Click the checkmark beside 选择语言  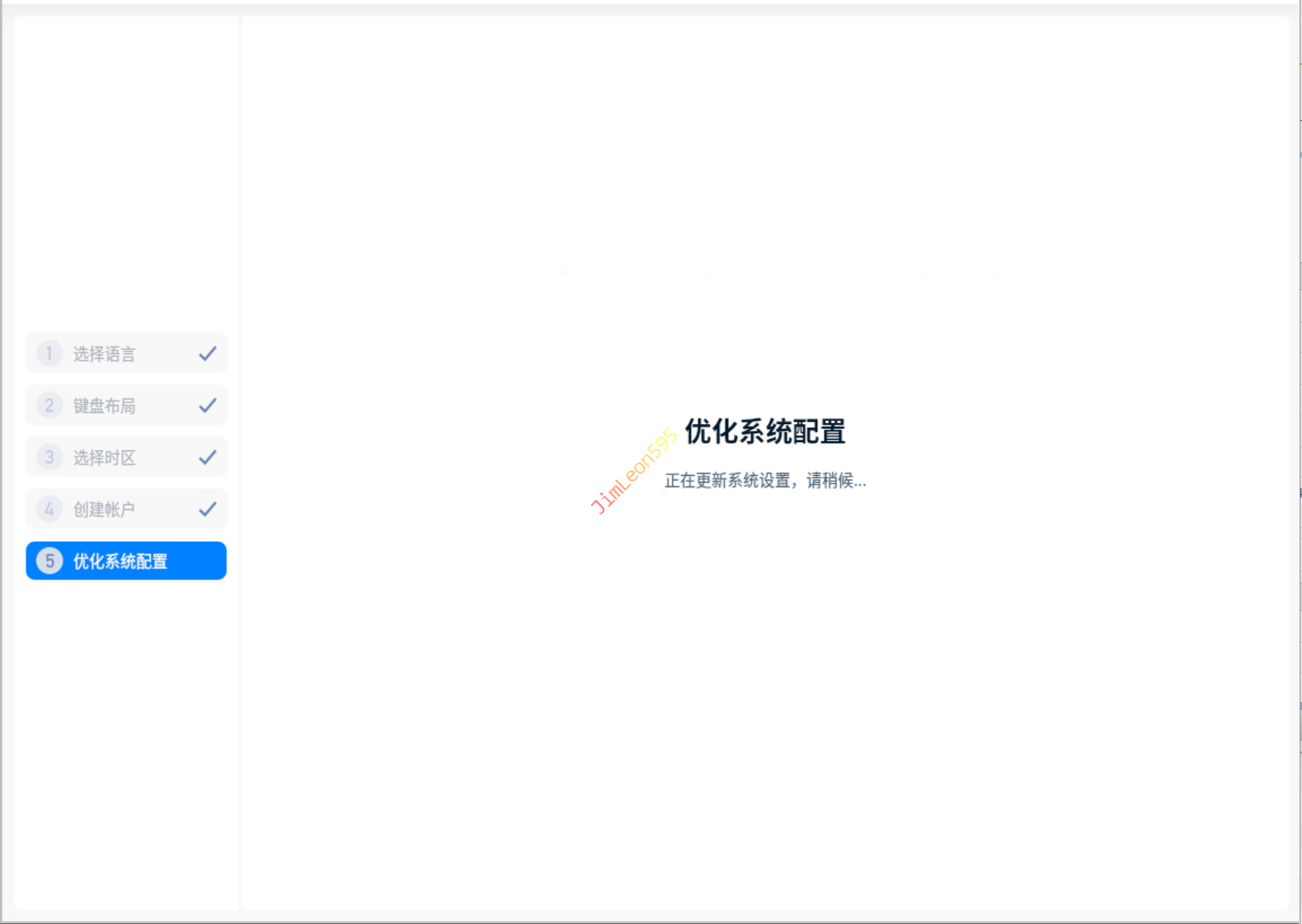[207, 353]
